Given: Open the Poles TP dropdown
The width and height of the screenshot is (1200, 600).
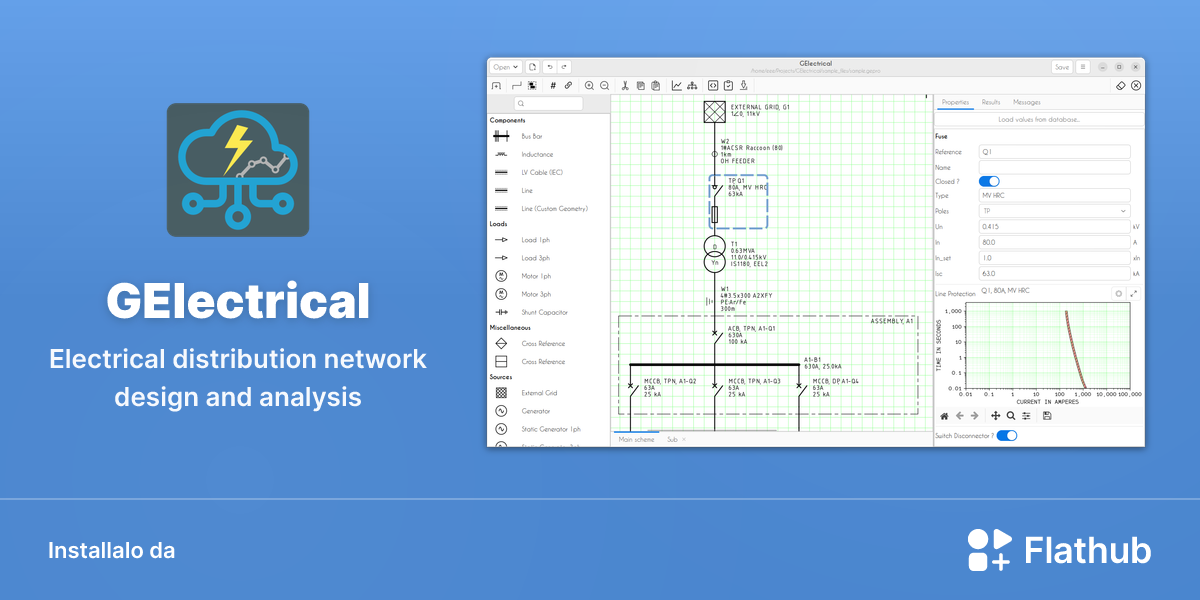Looking at the screenshot, I should coord(1054,211).
